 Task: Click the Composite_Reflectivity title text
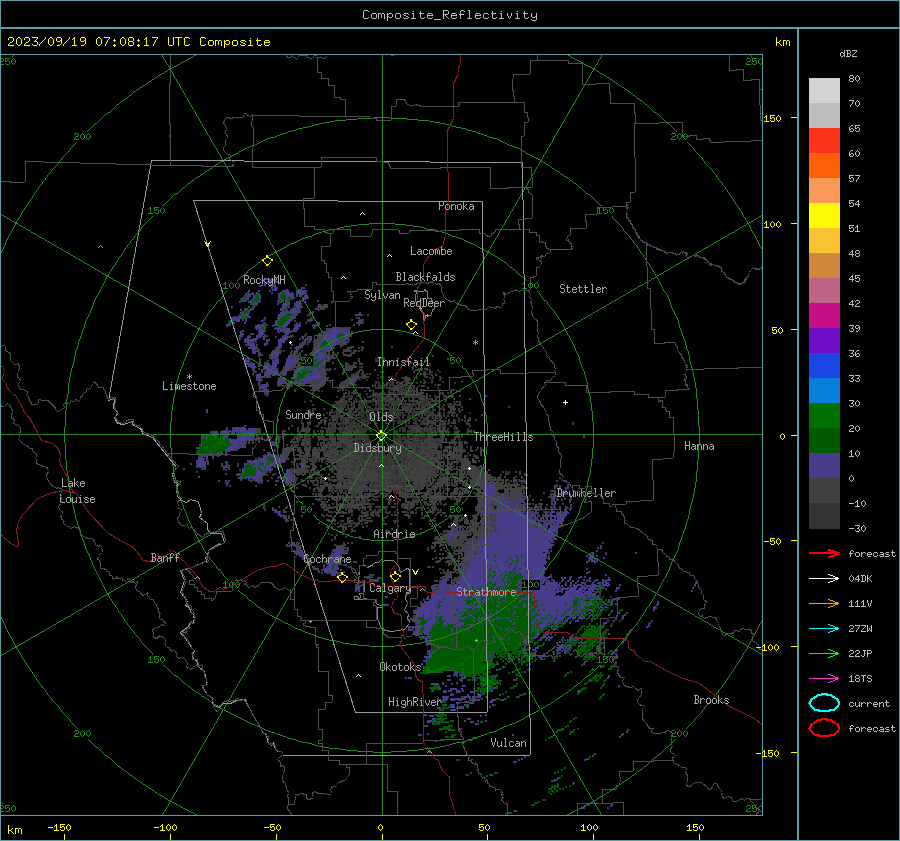449,15
